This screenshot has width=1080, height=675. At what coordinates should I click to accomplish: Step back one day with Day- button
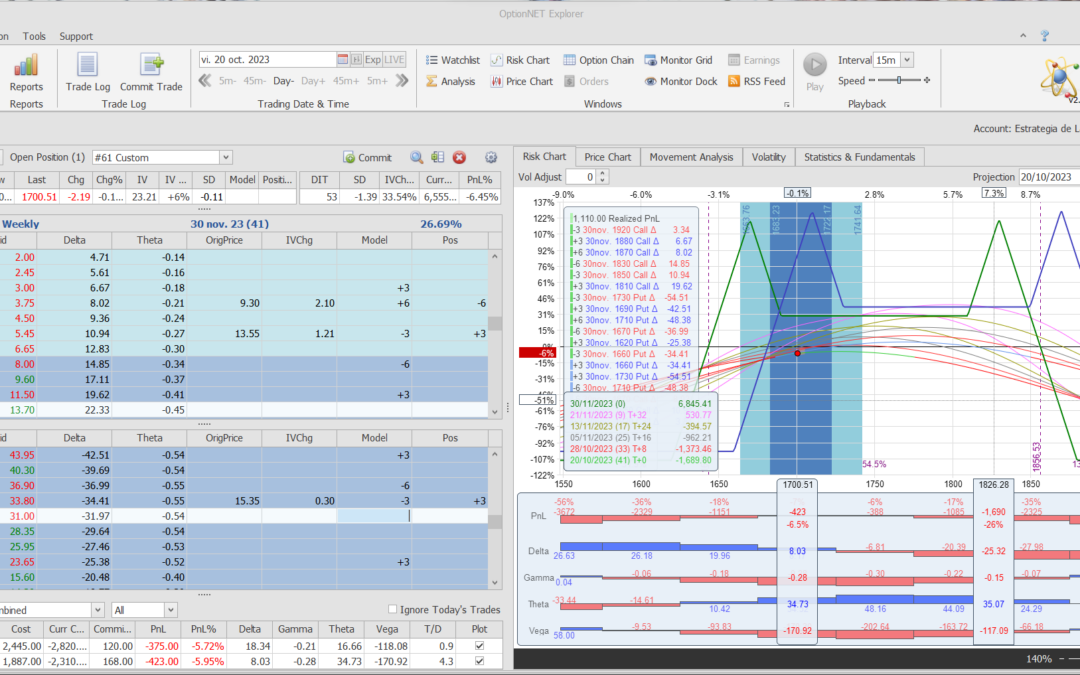(x=283, y=82)
